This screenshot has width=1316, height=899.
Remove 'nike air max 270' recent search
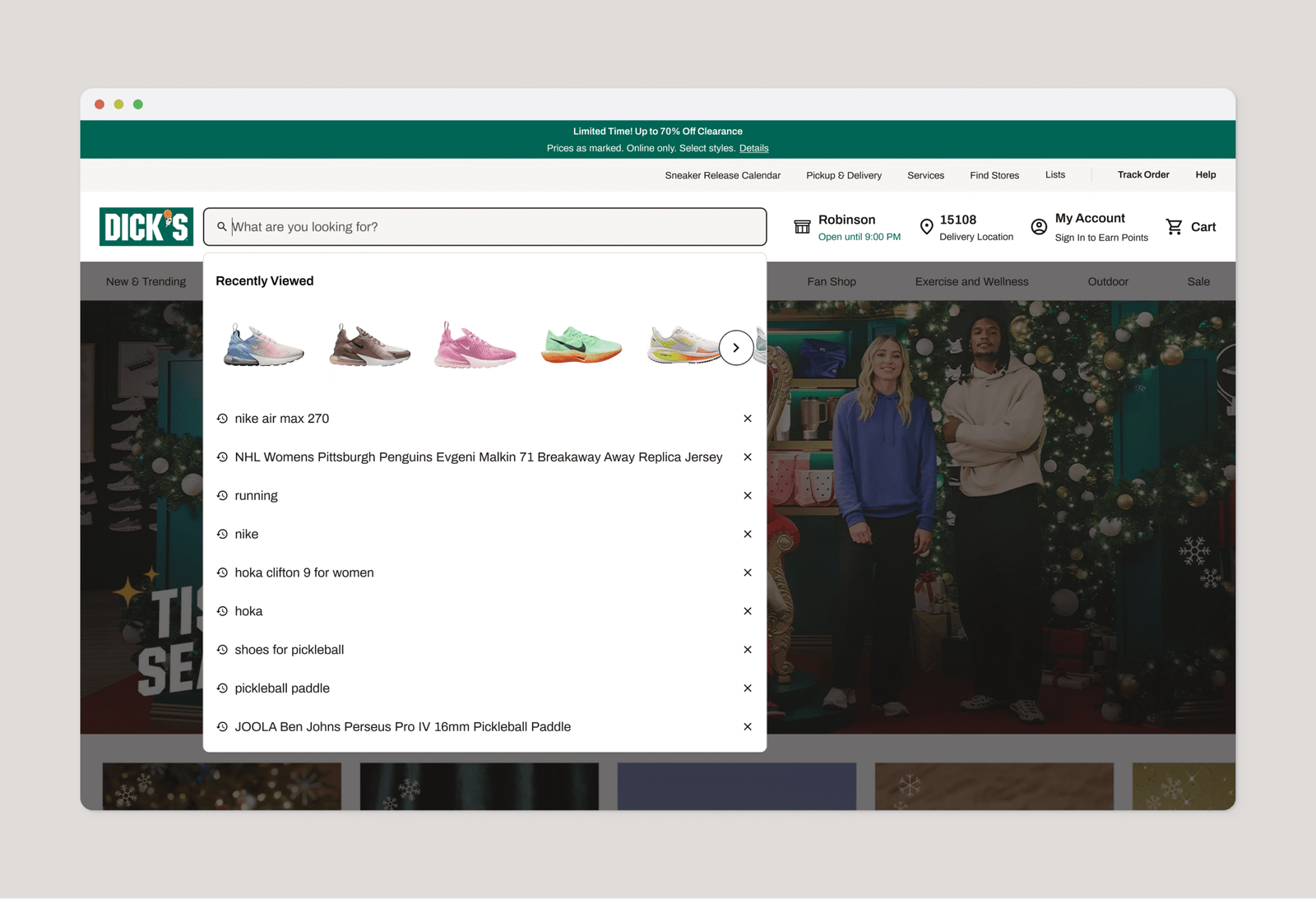(x=747, y=419)
